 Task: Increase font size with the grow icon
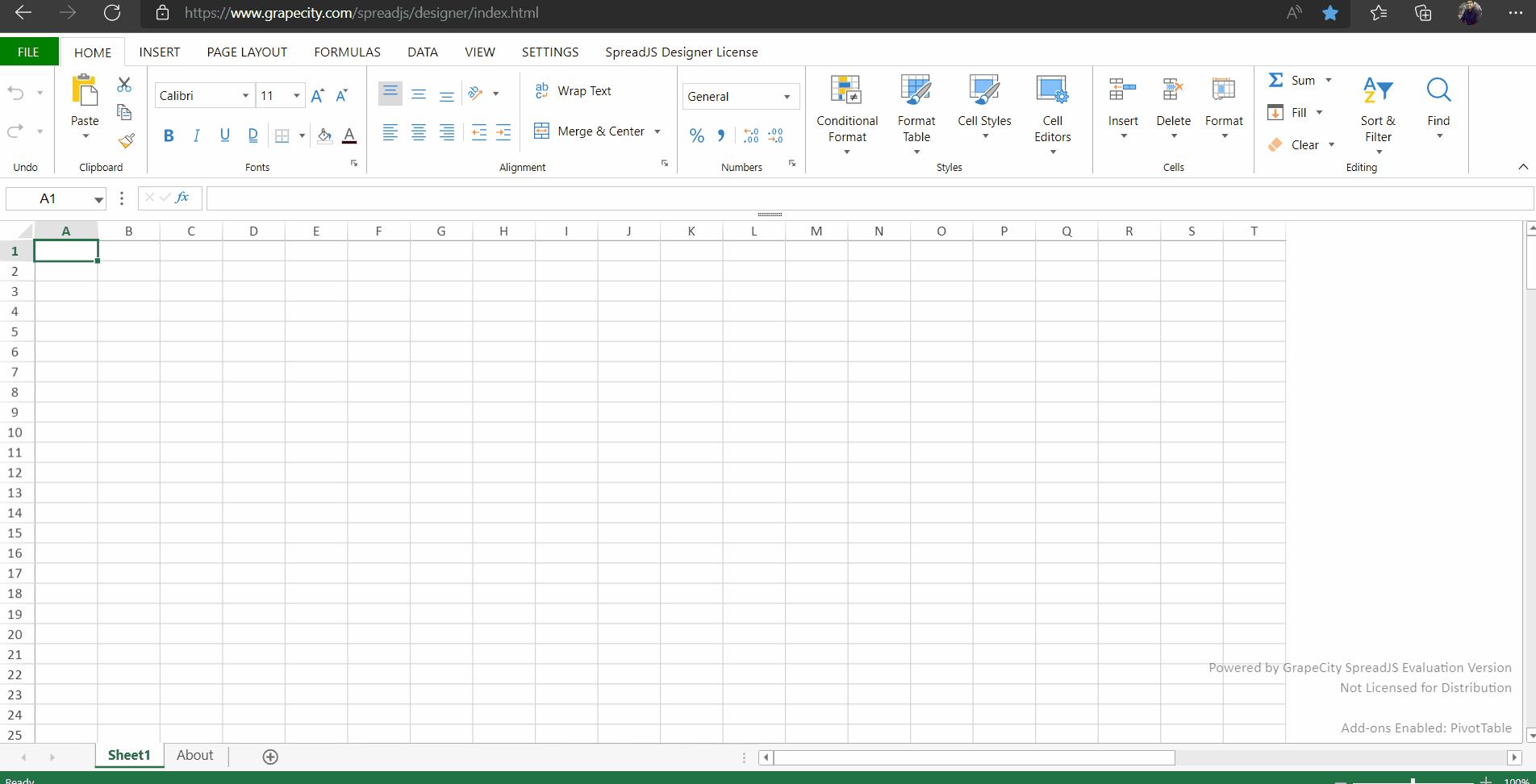[317, 96]
